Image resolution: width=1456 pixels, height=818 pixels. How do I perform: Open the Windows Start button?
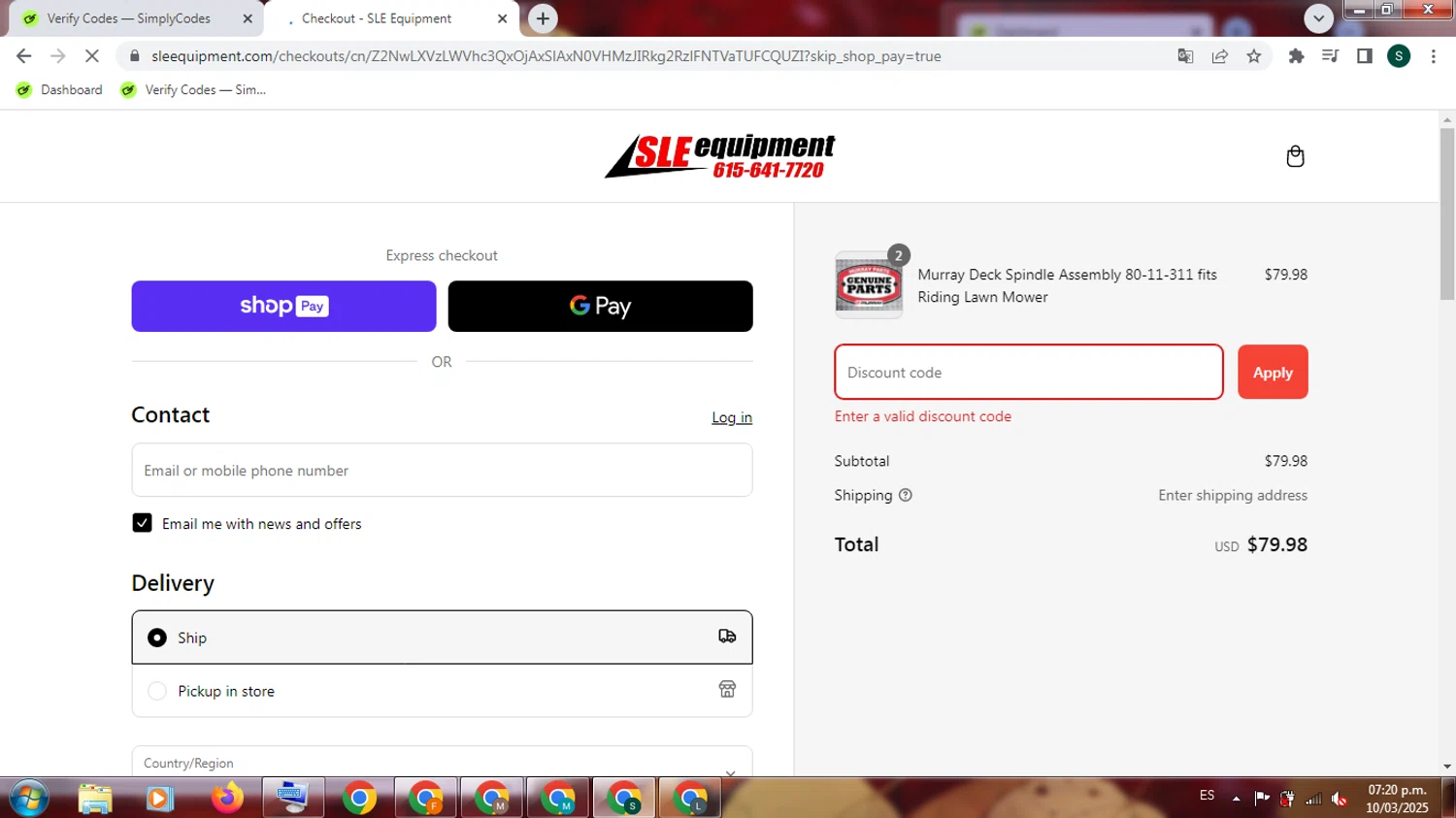tap(28, 799)
